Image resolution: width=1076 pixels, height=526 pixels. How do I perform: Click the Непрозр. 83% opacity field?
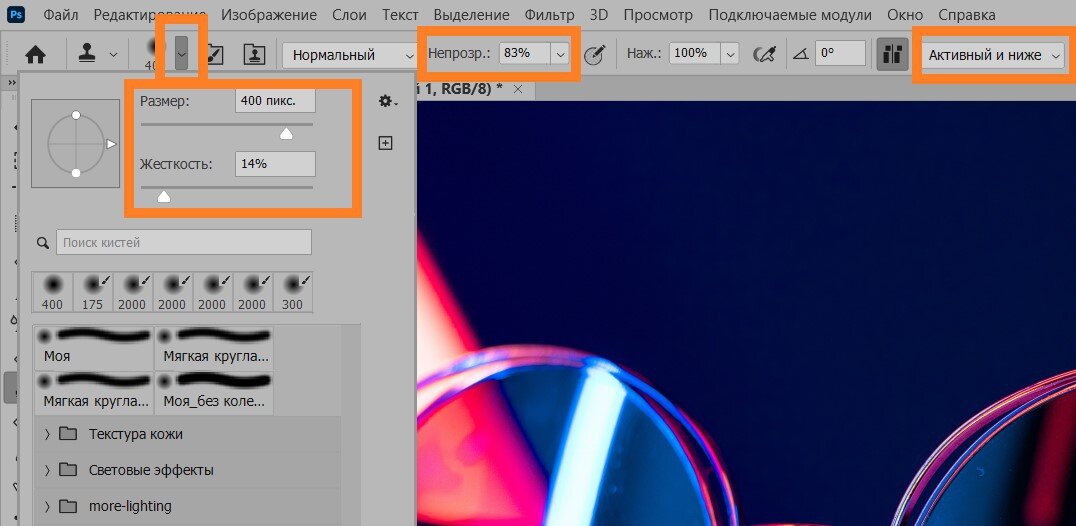coord(524,53)
